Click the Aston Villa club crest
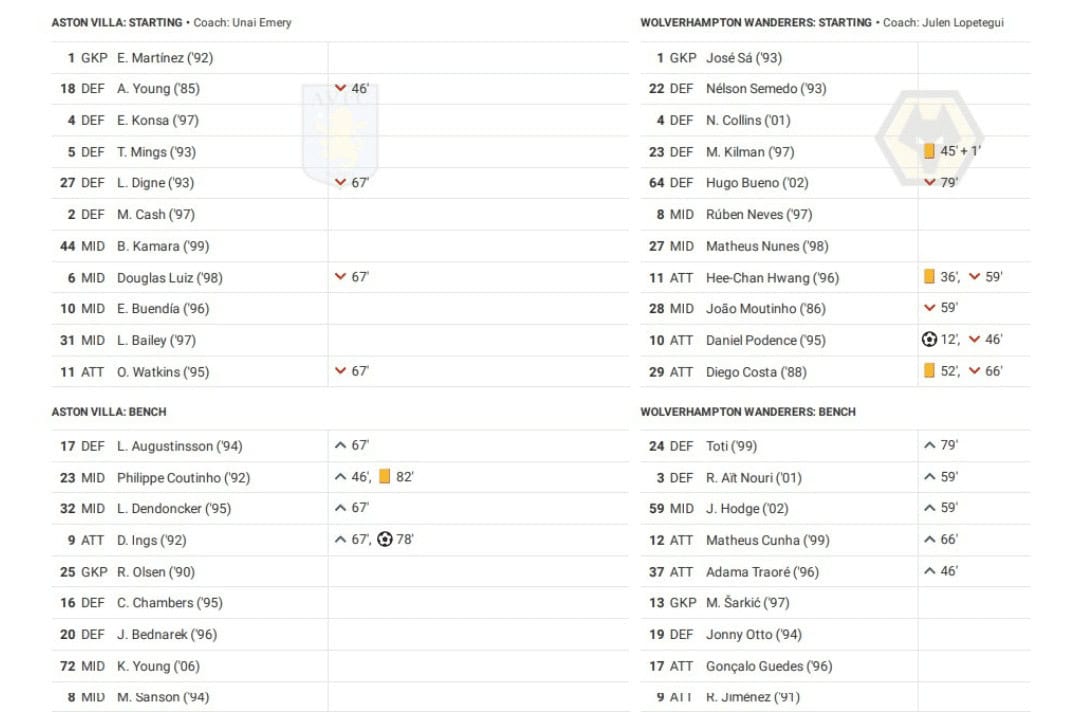Image resolution: width=1068 pixels, height=712 pixels. pyautogui.click(x=340, y=135)
